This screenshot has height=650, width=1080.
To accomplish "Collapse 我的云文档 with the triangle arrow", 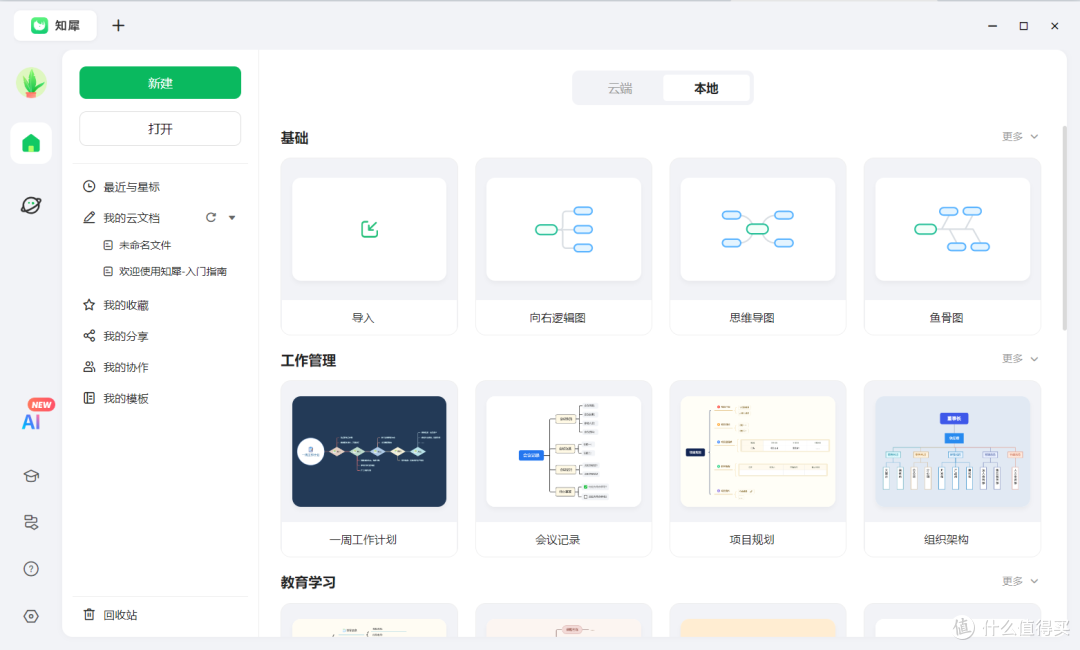I will click(x=232, y=218).
